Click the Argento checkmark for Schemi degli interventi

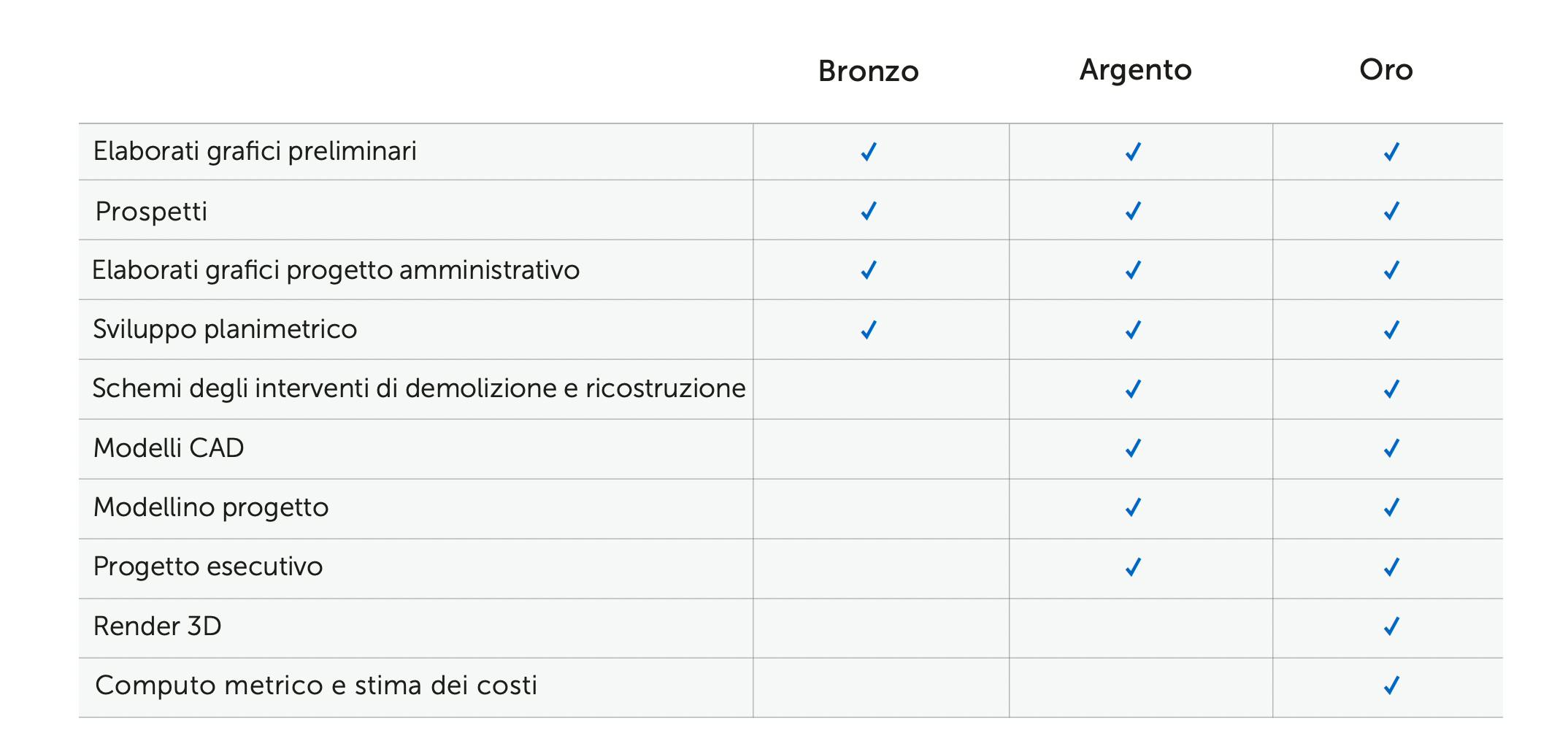click(x=1133, y=389)
